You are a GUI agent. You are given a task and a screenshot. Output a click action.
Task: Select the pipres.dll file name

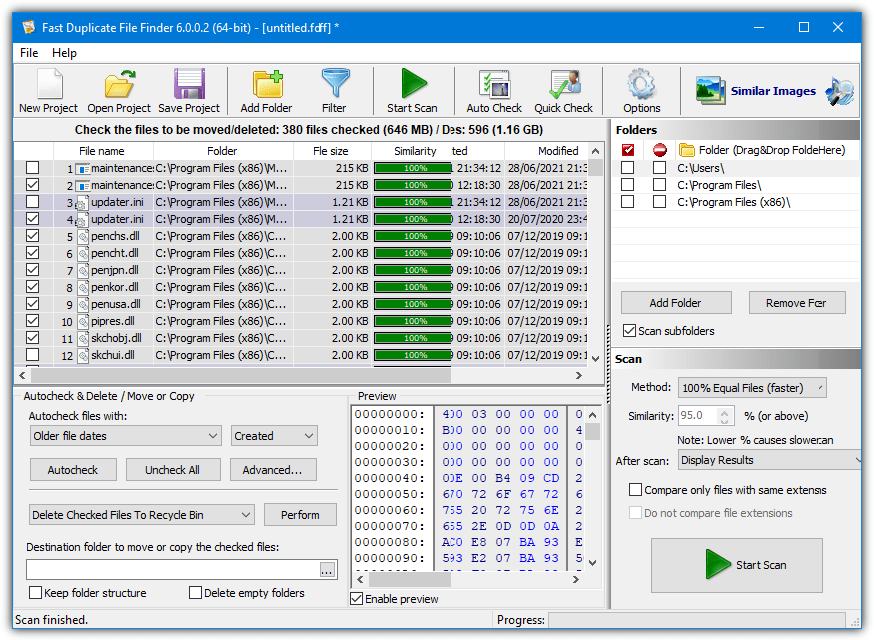pos(113,321)
